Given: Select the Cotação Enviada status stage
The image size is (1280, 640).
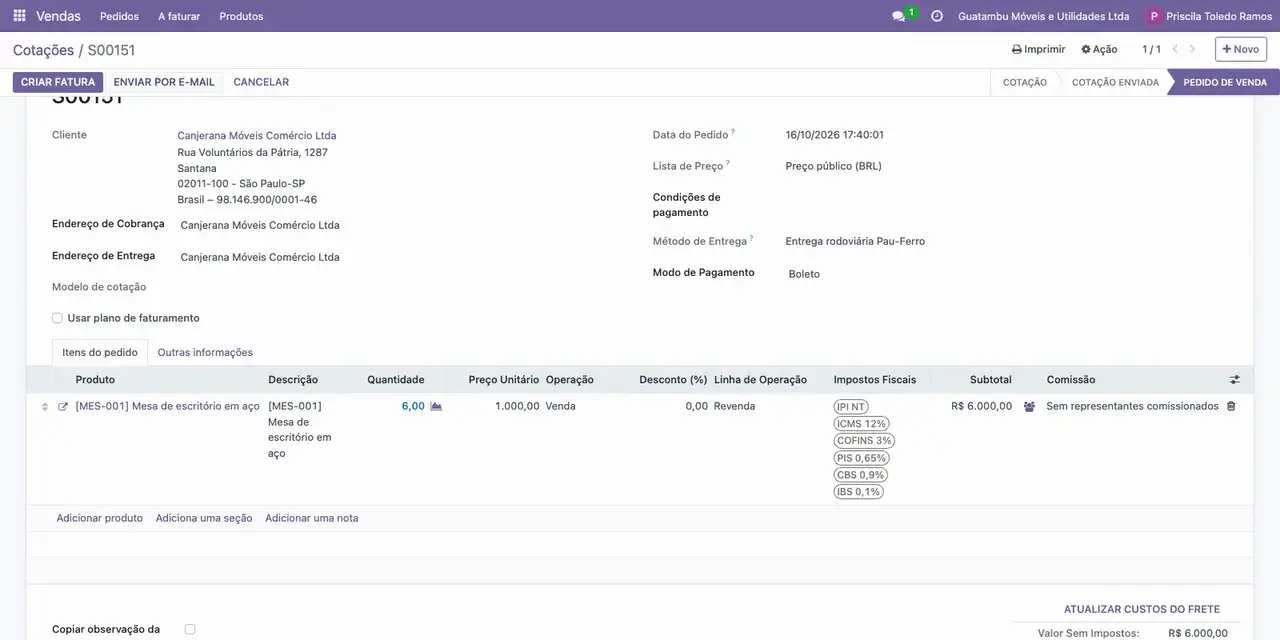Looking at the screenshot, I should (x=1115, y=82).
